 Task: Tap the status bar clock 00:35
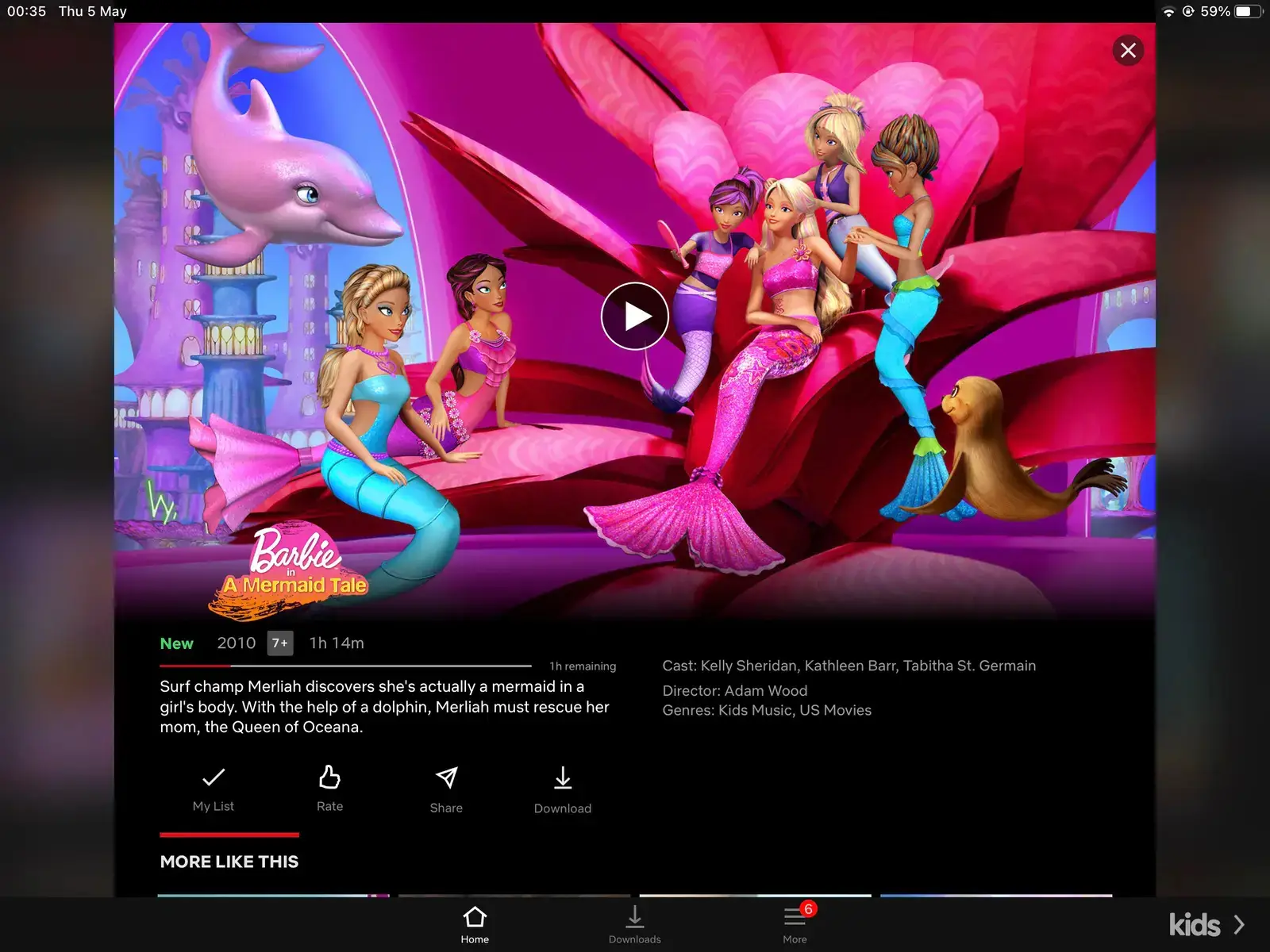[x=26, y=11]
